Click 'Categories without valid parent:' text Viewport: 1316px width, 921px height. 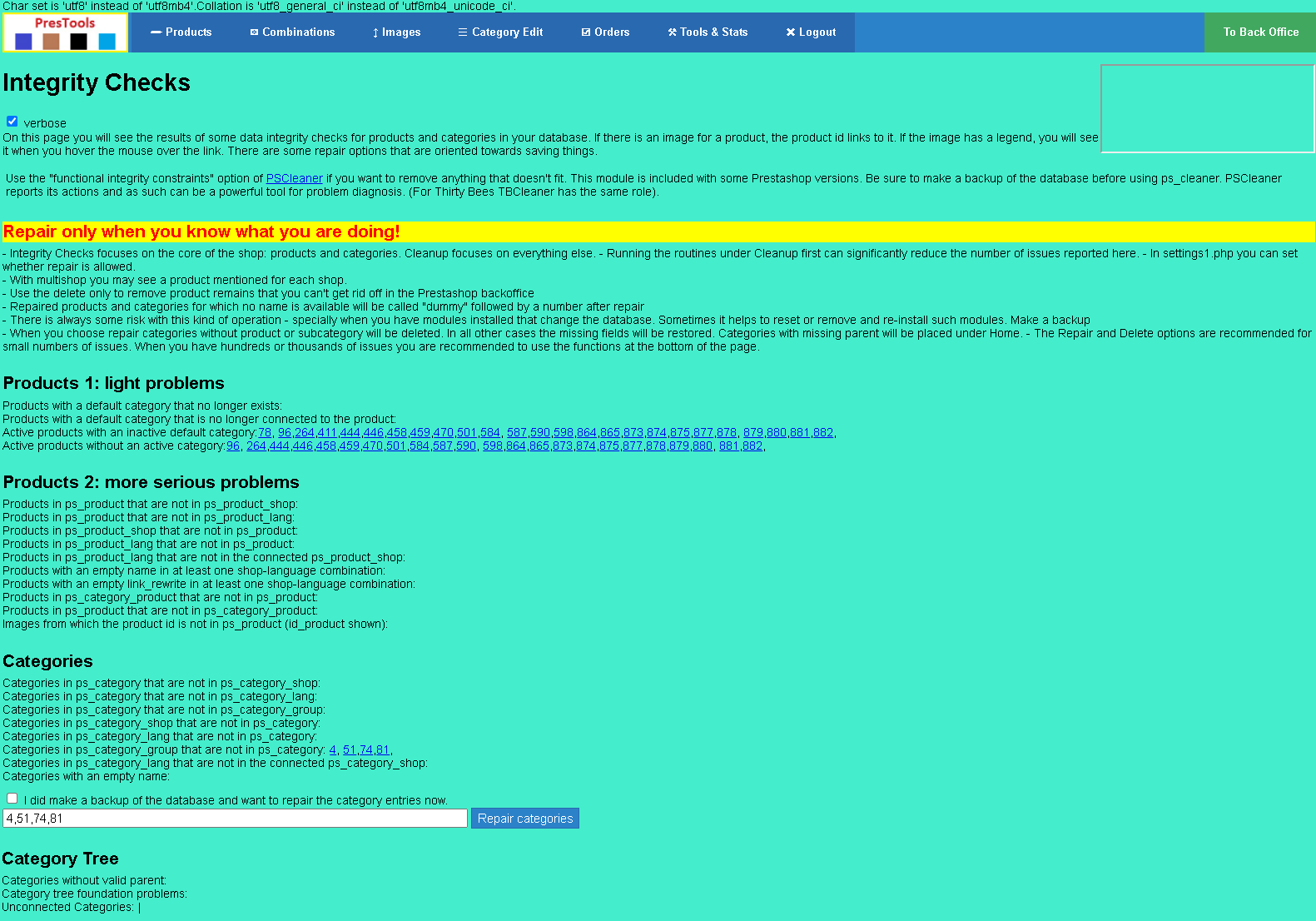[x=84, y=880]
